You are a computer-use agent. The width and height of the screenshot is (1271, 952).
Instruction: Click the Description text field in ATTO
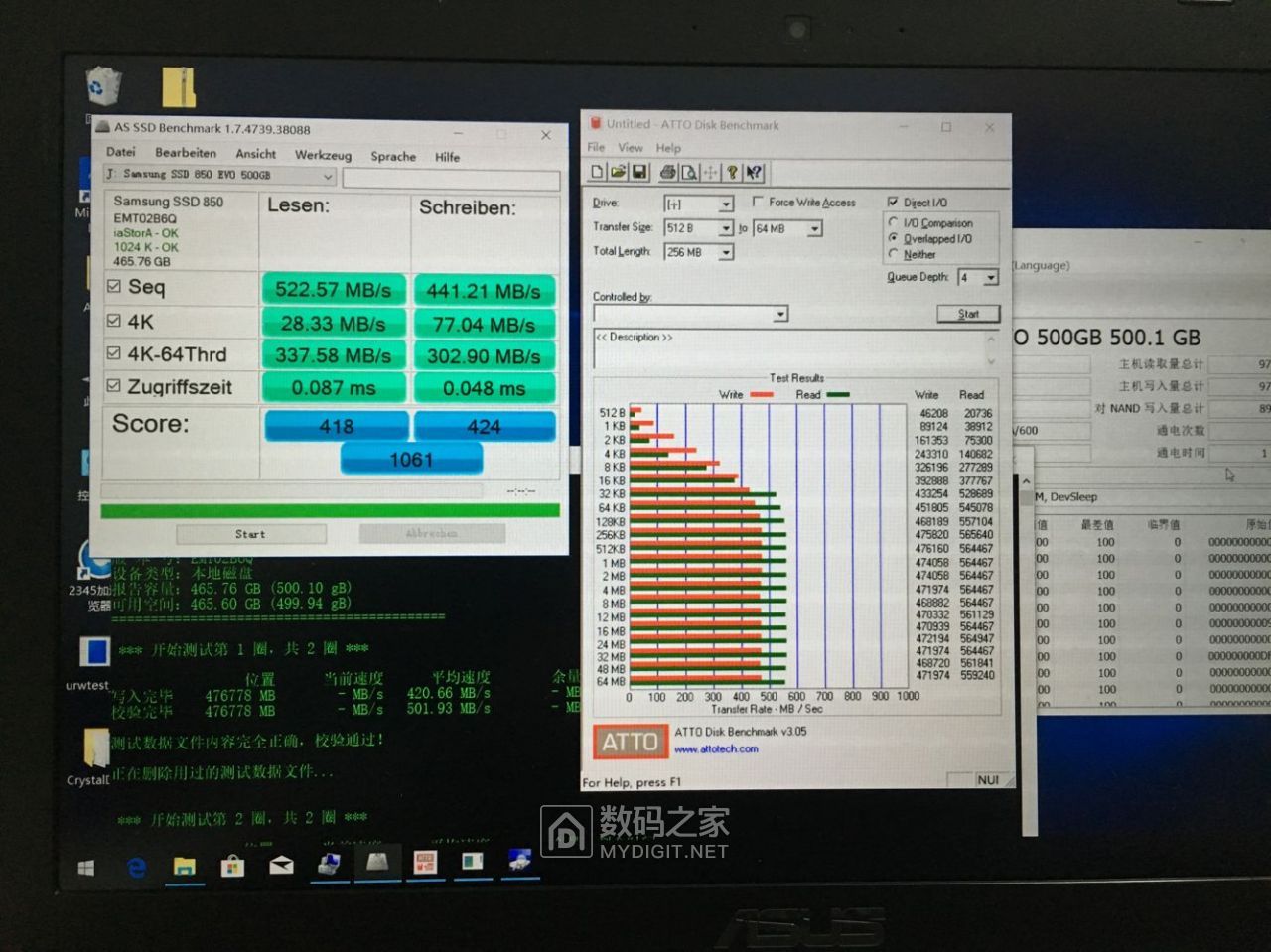[794, 349]
